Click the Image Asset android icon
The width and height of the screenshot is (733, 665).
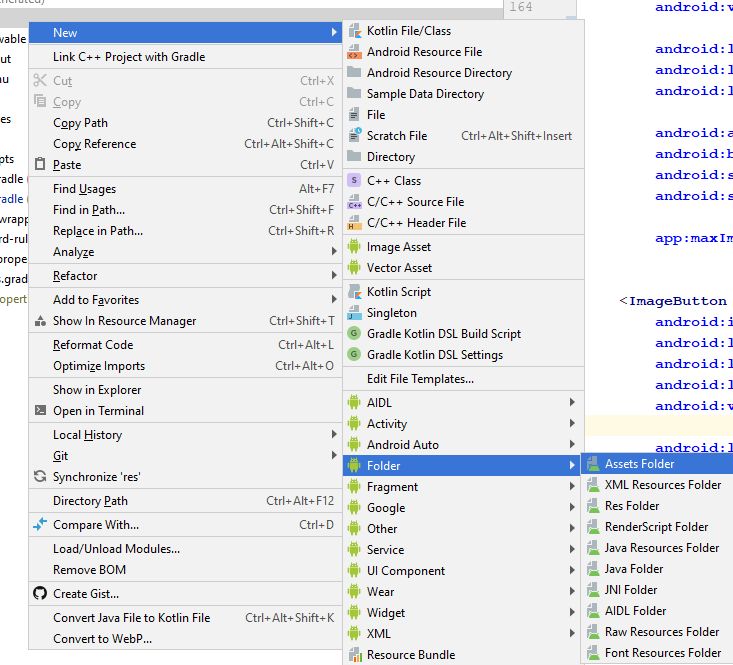(354, 247)
